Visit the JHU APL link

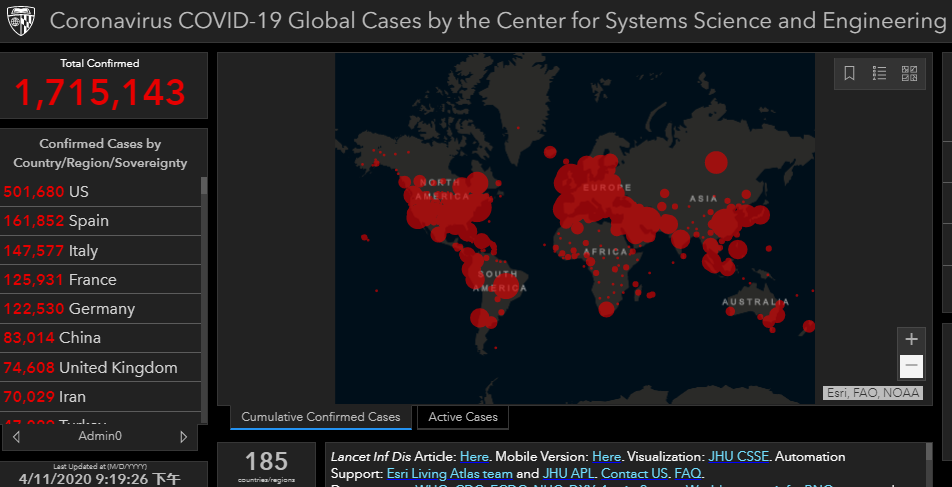click(569, 474)
